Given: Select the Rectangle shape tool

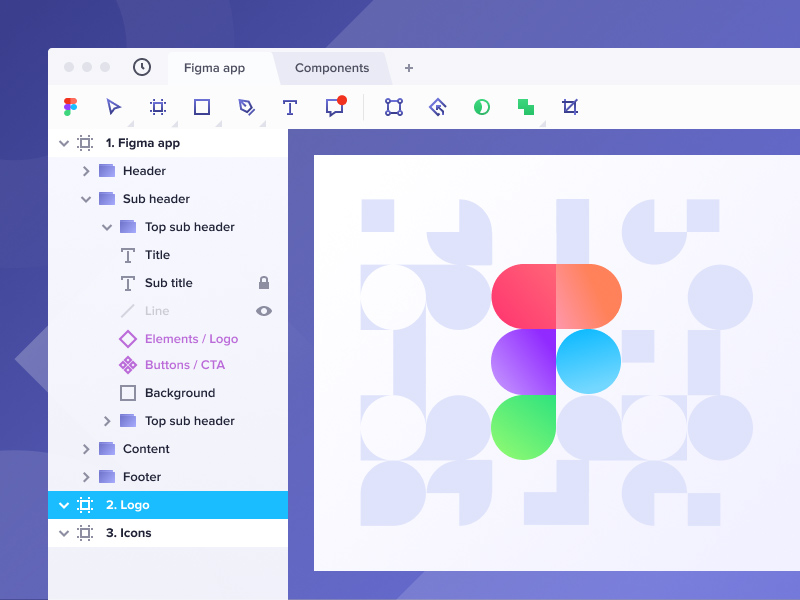Looking at the screenshot, I should pos(202,107).
